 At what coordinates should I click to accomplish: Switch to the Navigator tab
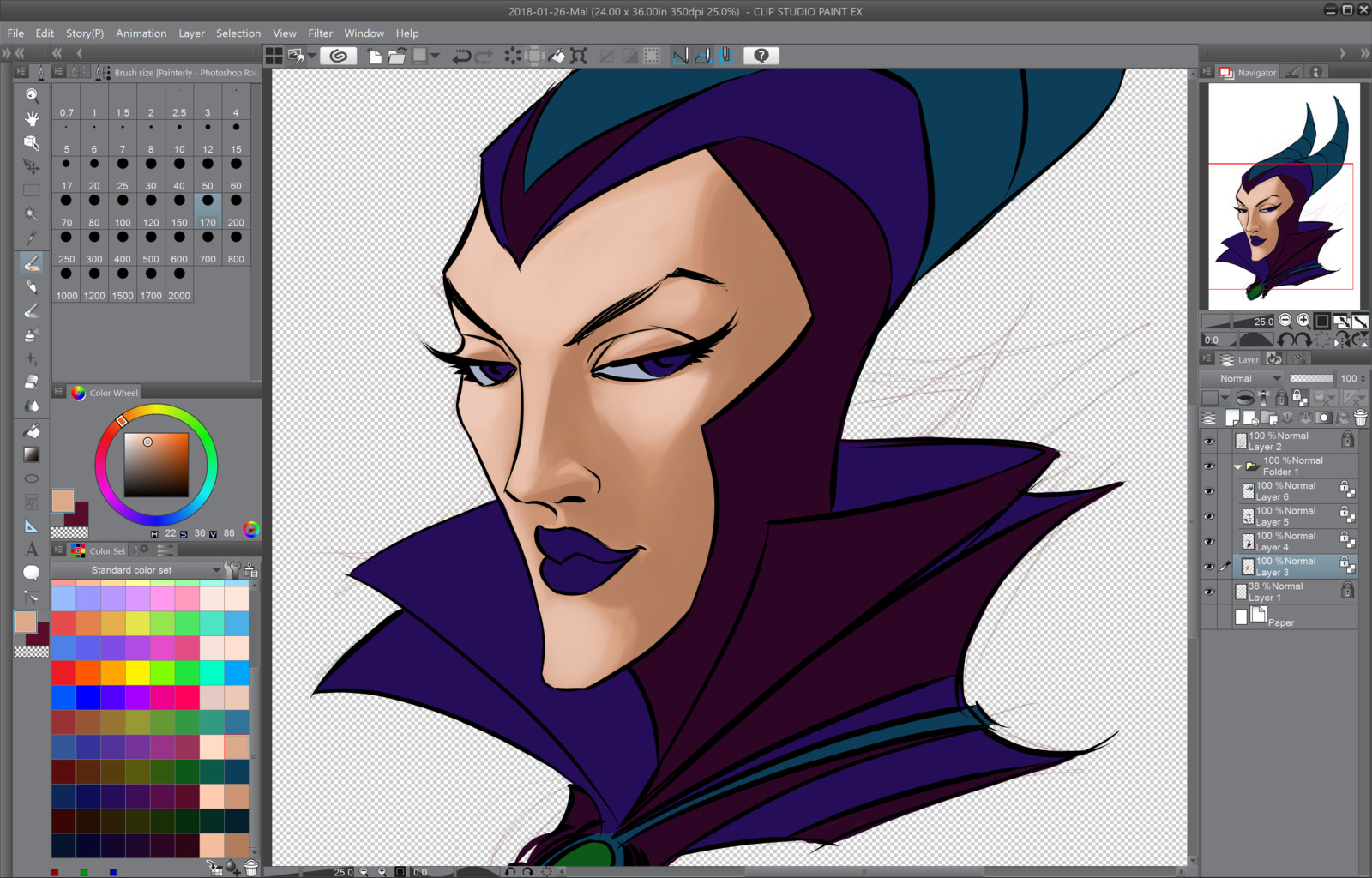[x=1249, y=73]
